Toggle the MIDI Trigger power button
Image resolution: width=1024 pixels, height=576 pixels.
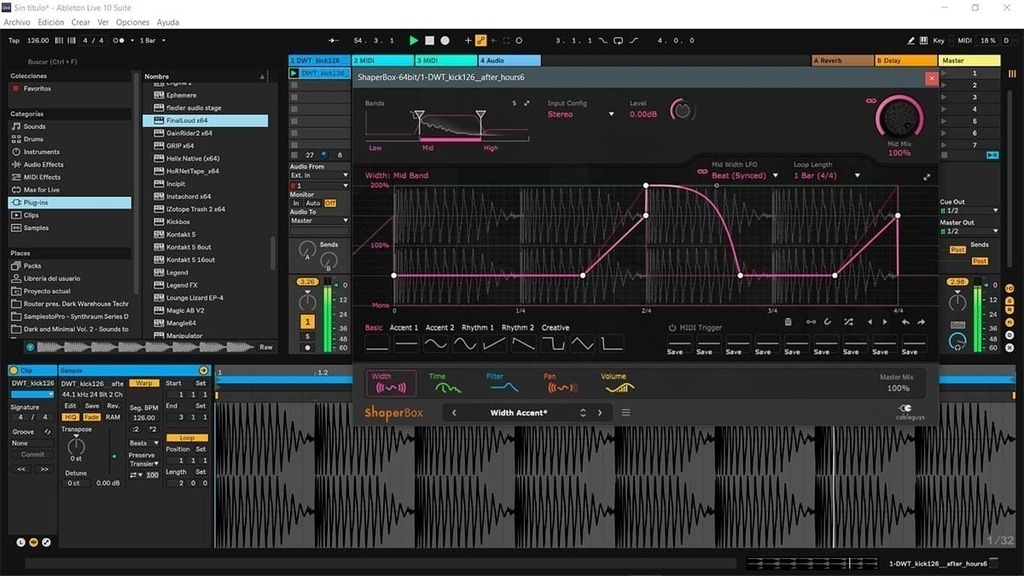click(672, 328)
